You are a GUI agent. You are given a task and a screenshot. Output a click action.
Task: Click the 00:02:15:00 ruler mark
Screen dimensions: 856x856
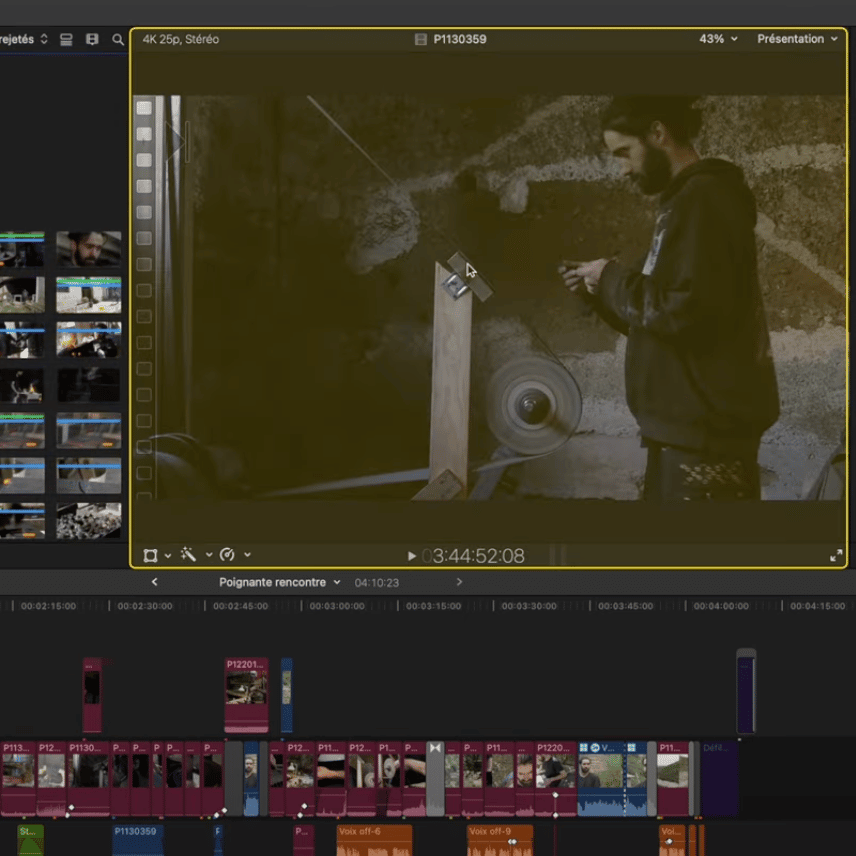click(x=49, y=606)
